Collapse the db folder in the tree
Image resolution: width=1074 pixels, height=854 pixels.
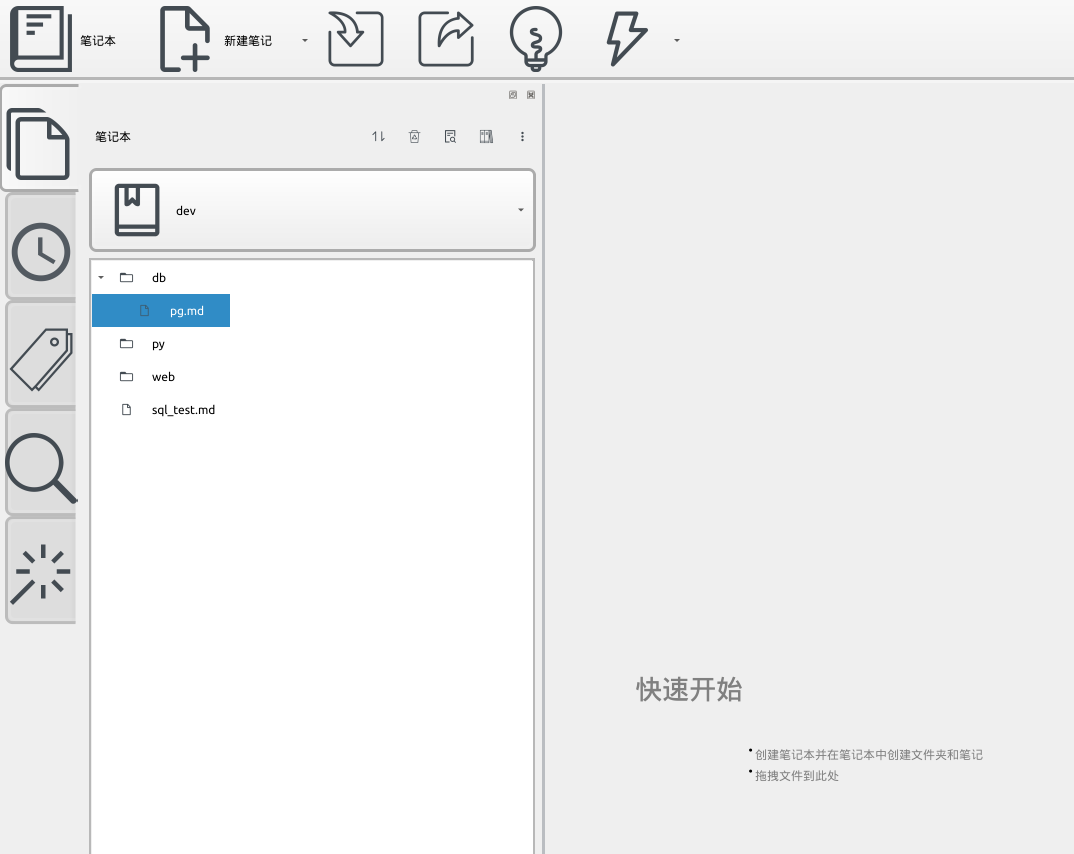pyautogui.click(x=100, y=277)
